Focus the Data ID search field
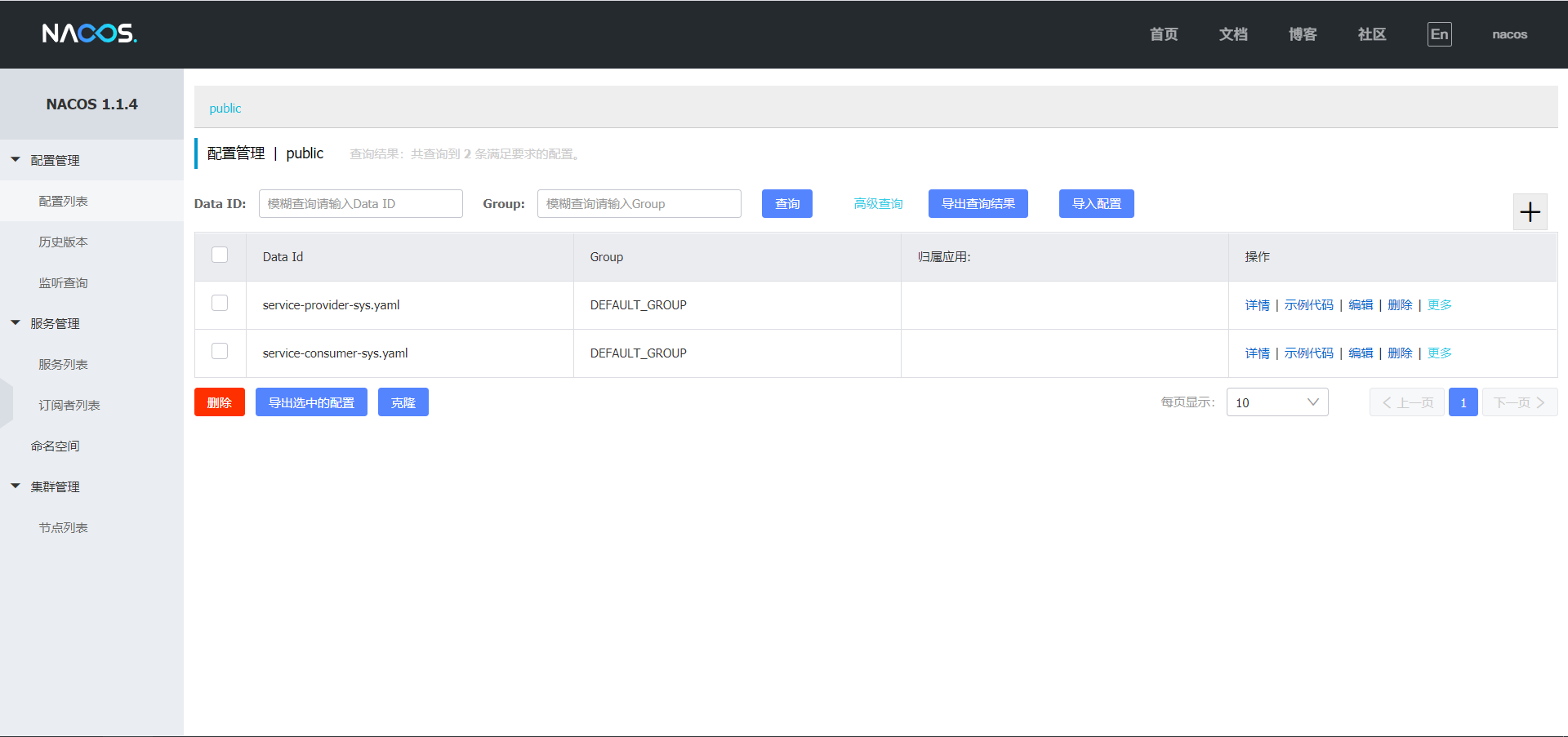The height and width of the screenshot is (737, 1568). (361, 204)
